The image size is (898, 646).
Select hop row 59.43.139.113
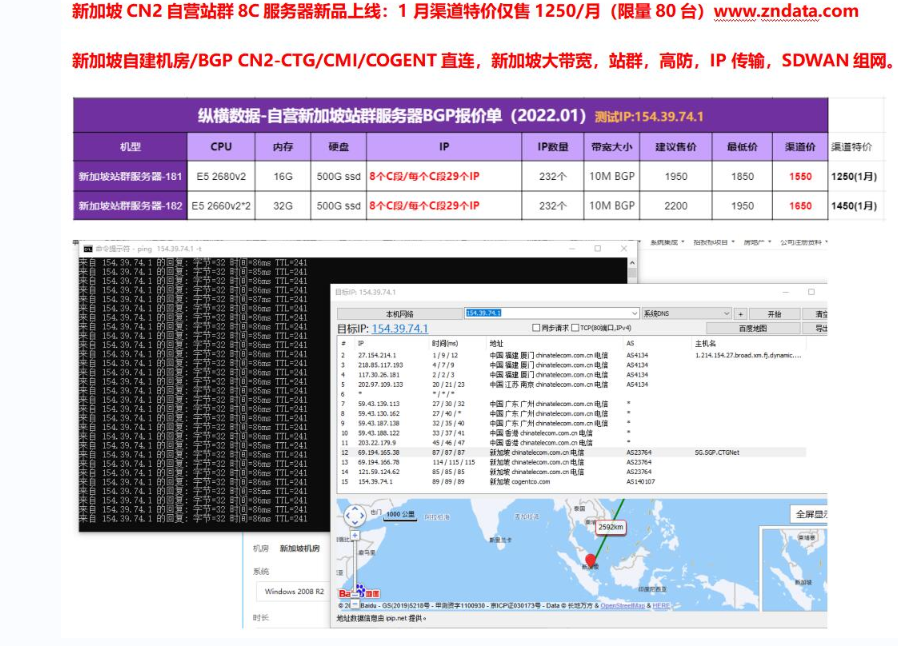571,404
